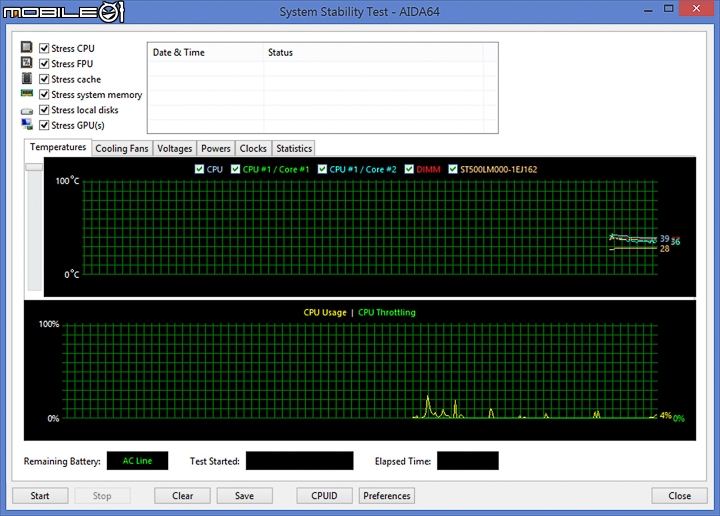Click the FPU icon beside Stress FPU
This screenshot has height=516, width=720.
pos(27,62)
